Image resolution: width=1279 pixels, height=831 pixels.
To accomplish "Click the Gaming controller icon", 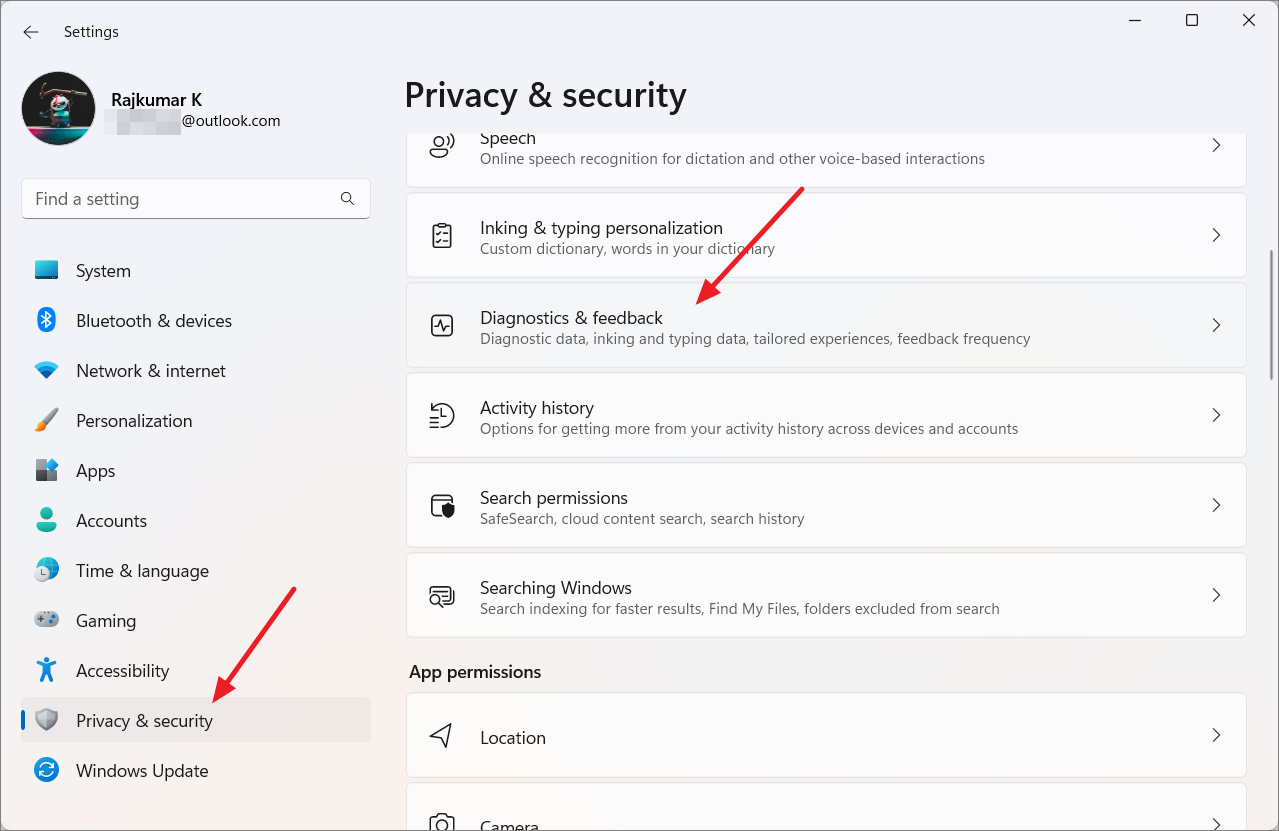I will coord(47,621).
